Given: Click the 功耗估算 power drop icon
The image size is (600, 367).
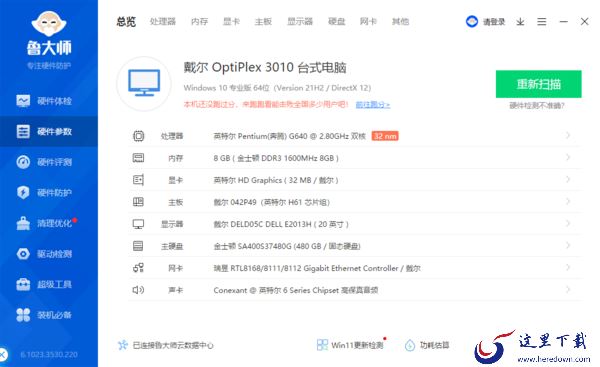Looking at the screenshot, I should click(x=410, y=345).
